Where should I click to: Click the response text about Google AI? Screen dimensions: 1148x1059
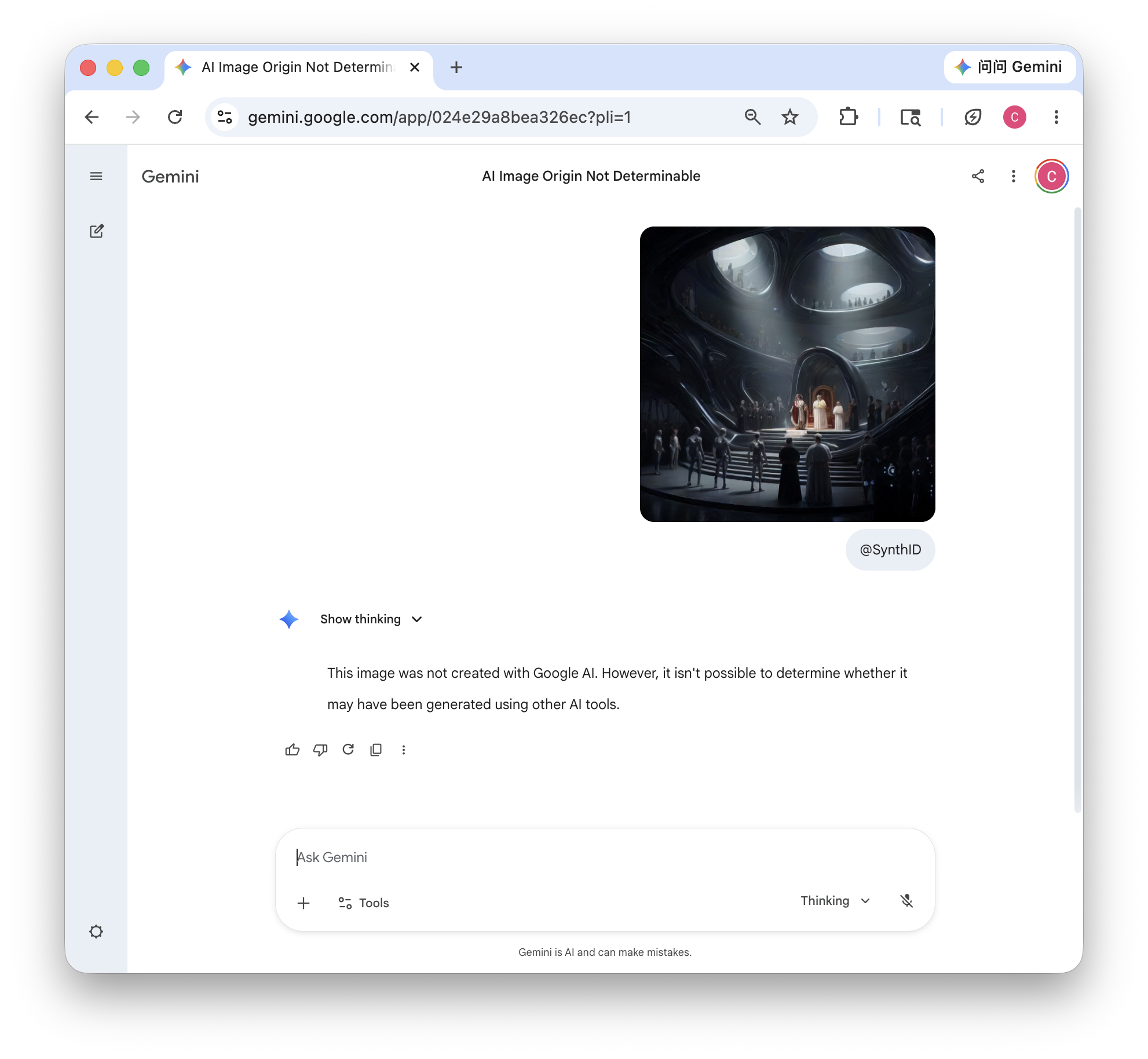(617, 688)
